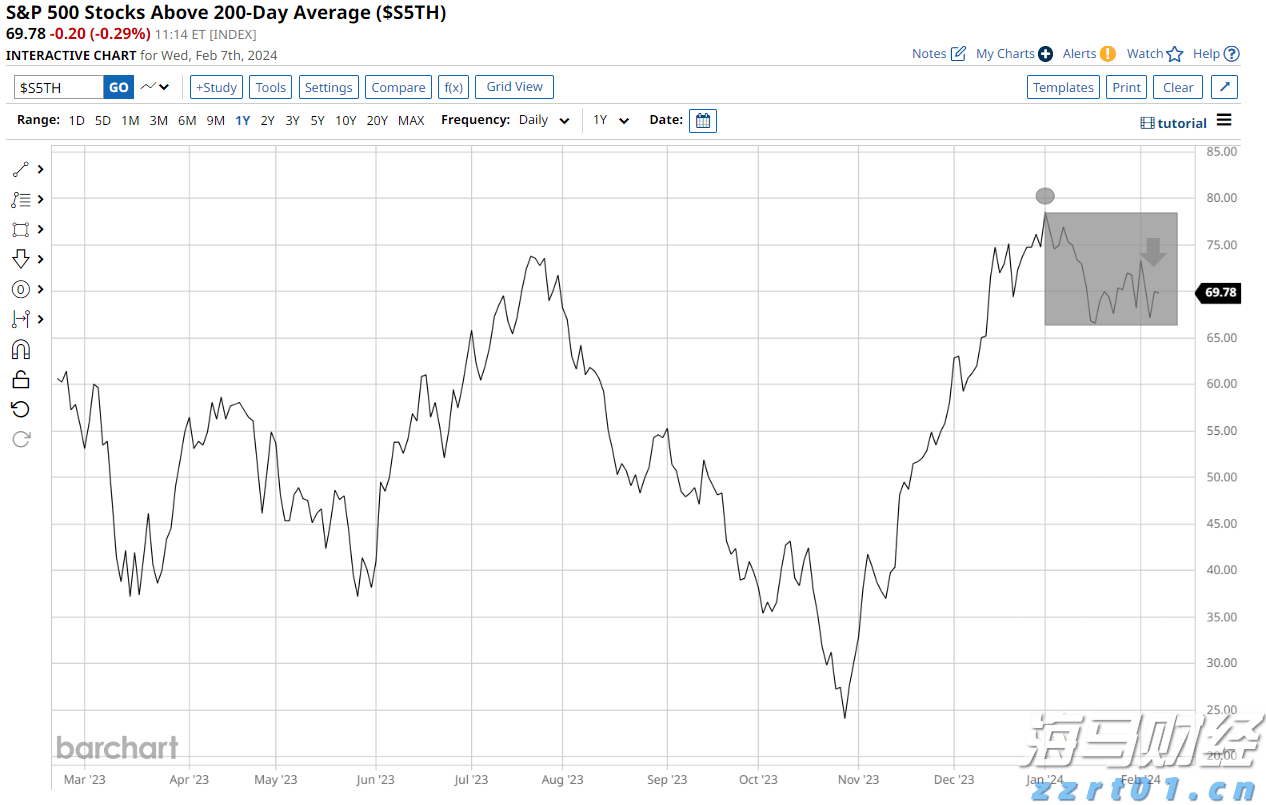
Task: Select the price measurement tool icon
Action: [x=21, y=319]
